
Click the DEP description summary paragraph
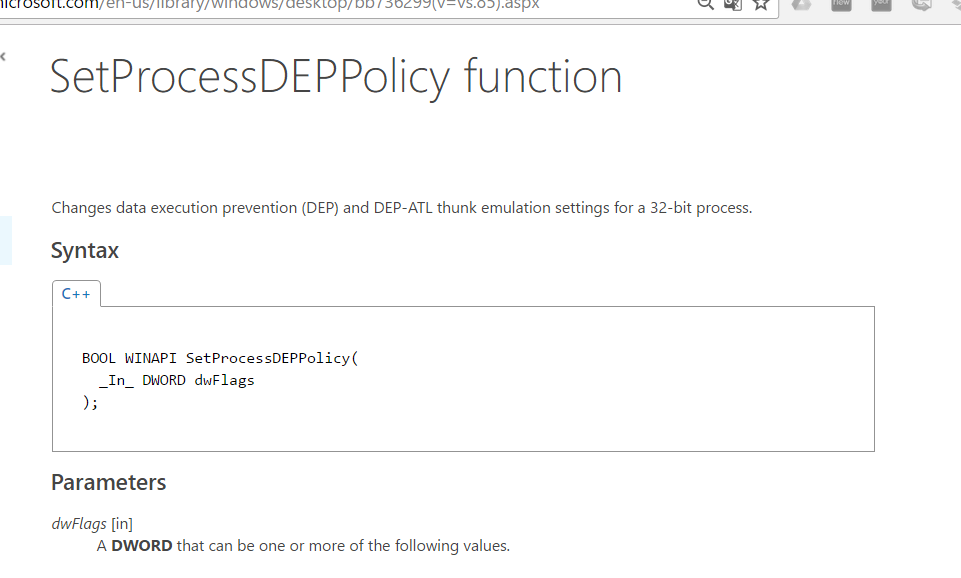(x=401, y=208)
